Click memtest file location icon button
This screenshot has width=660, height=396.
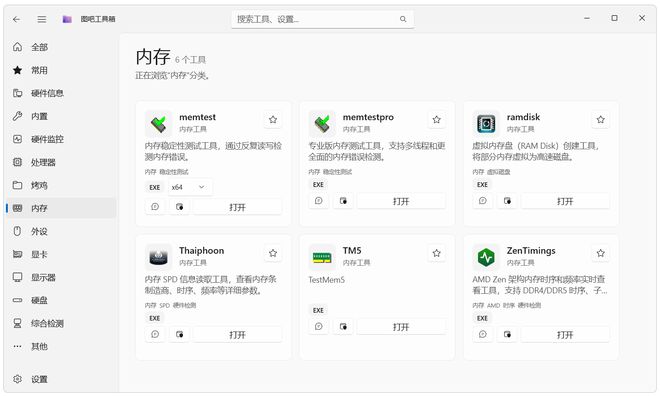179,207
